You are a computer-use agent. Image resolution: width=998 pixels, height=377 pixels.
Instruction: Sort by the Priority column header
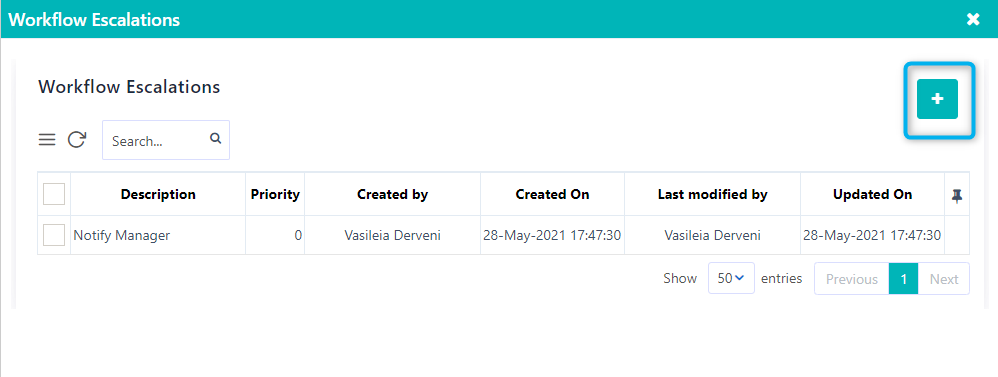(275, 194)
